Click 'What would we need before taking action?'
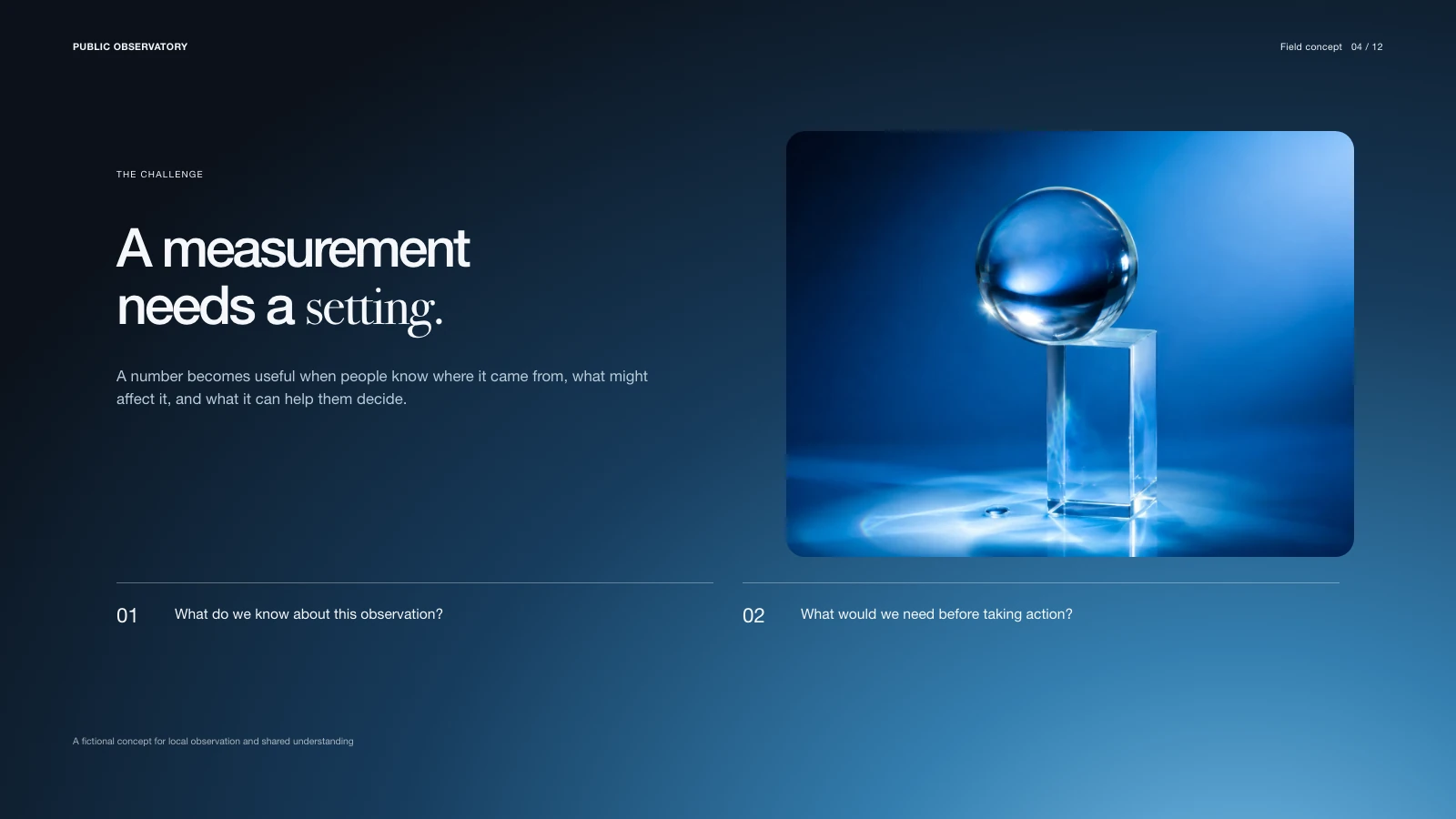Viewport: 1456px width, 819px height. pyautogui.click(x=936, y=614)
